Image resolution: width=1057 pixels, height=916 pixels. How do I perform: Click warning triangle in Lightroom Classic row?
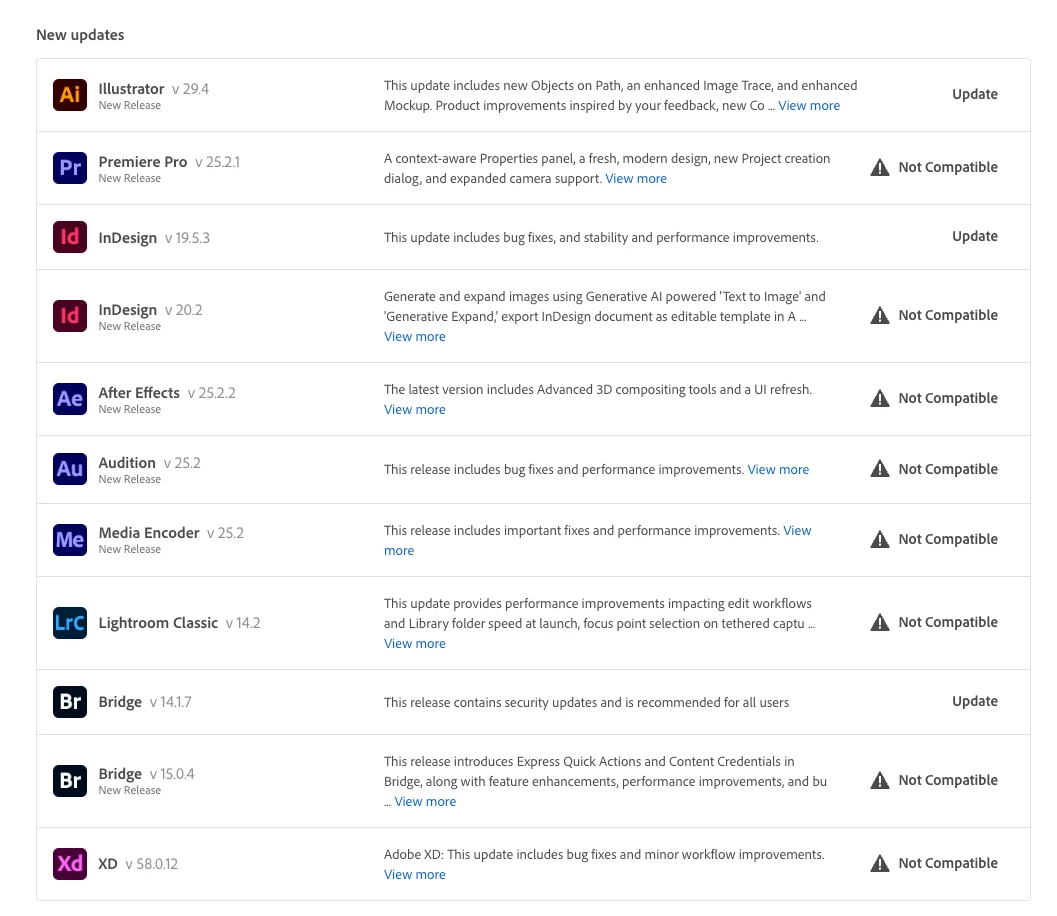tap(880, 622)
